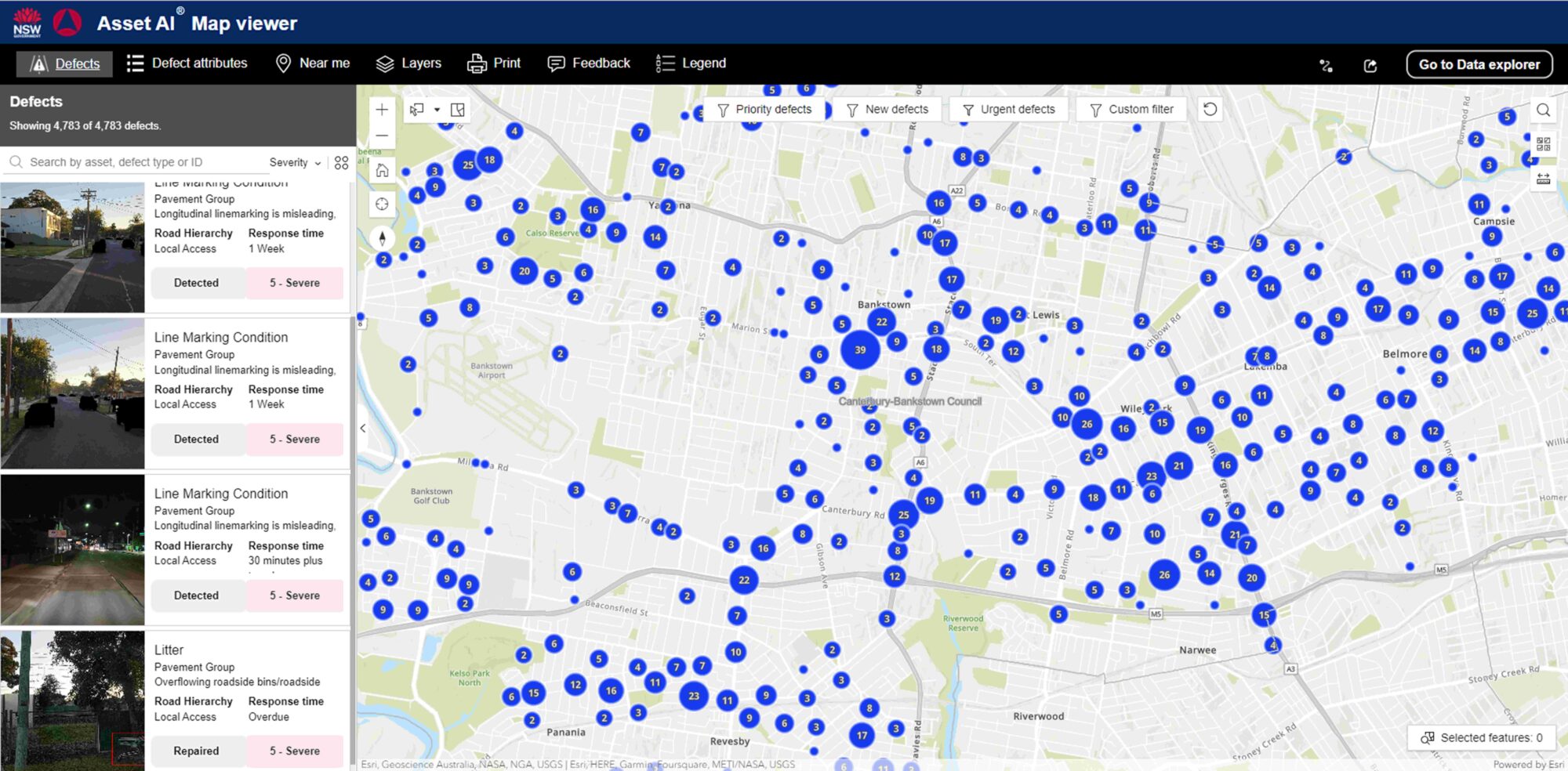The width and height of the screenshot is (1568, 771).
Task: Reset all map filters
Action: tap(1210, 110)
